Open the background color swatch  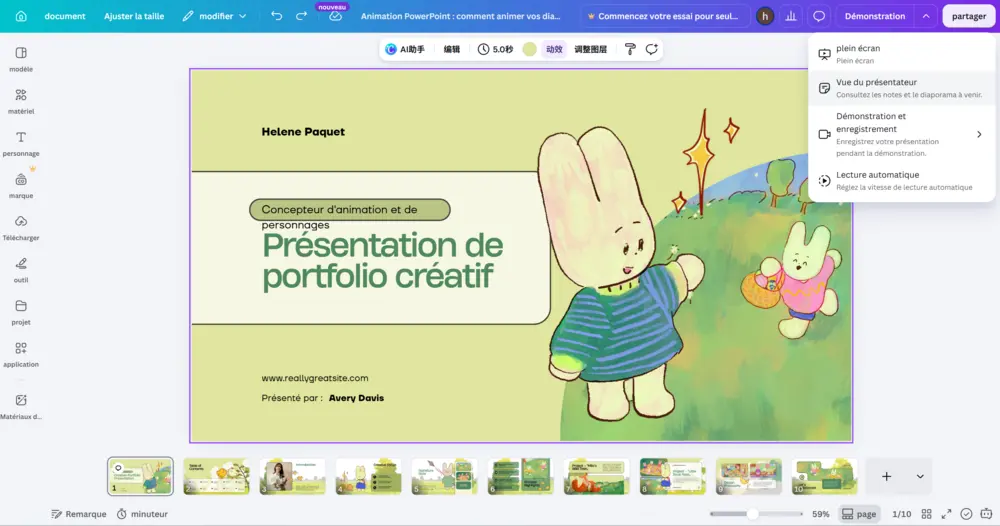[x=529, y=49]
